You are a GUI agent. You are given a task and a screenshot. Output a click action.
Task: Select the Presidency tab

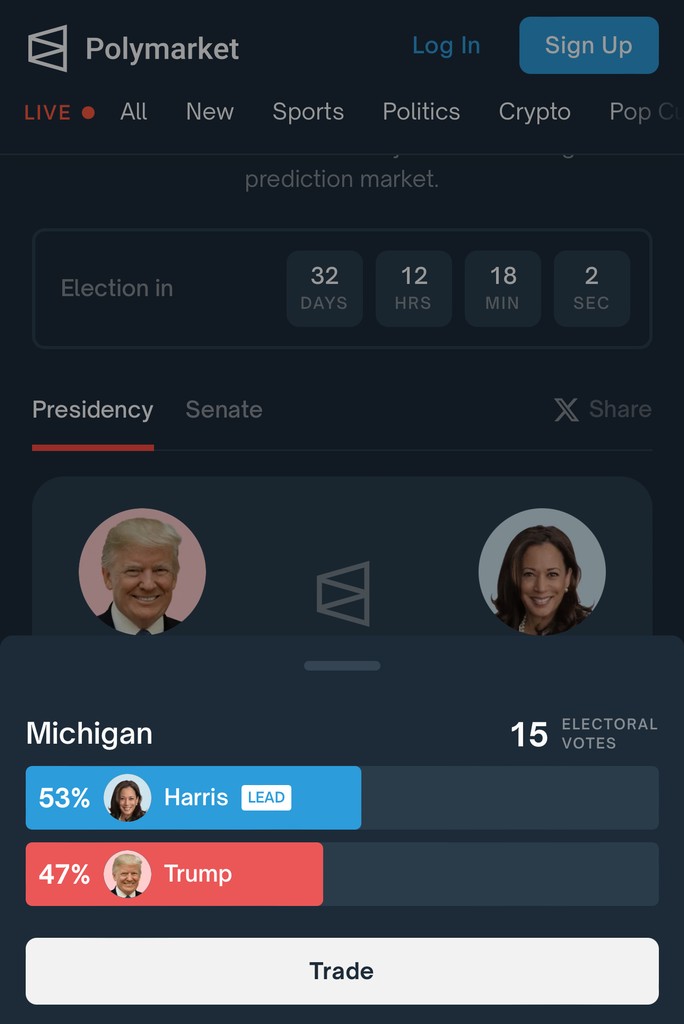[x=92, y=410]
